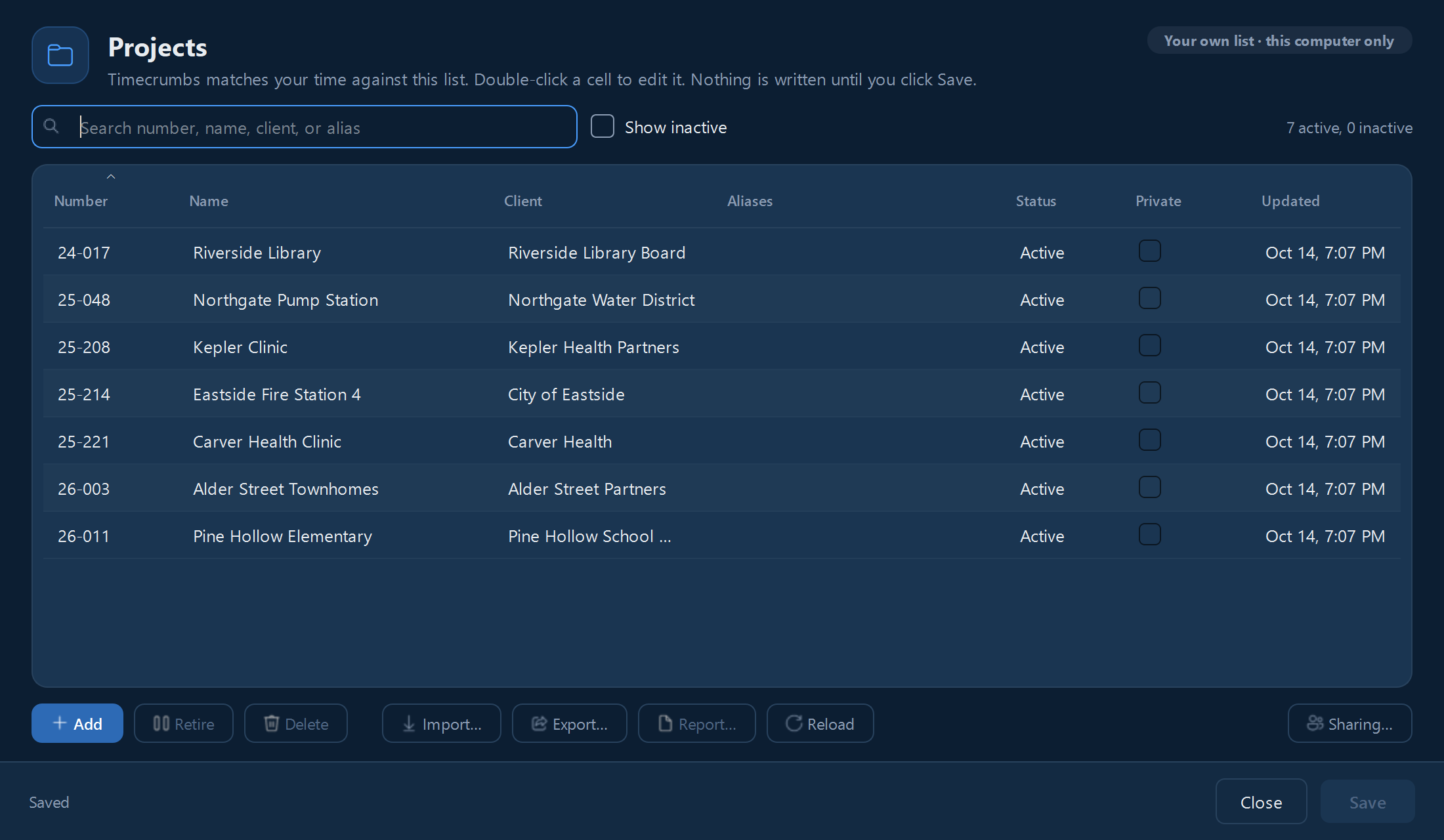The height and width of the screenshot is (840, 1444).
Task: Click the sort arrow above Number
Action: [111, 177]
